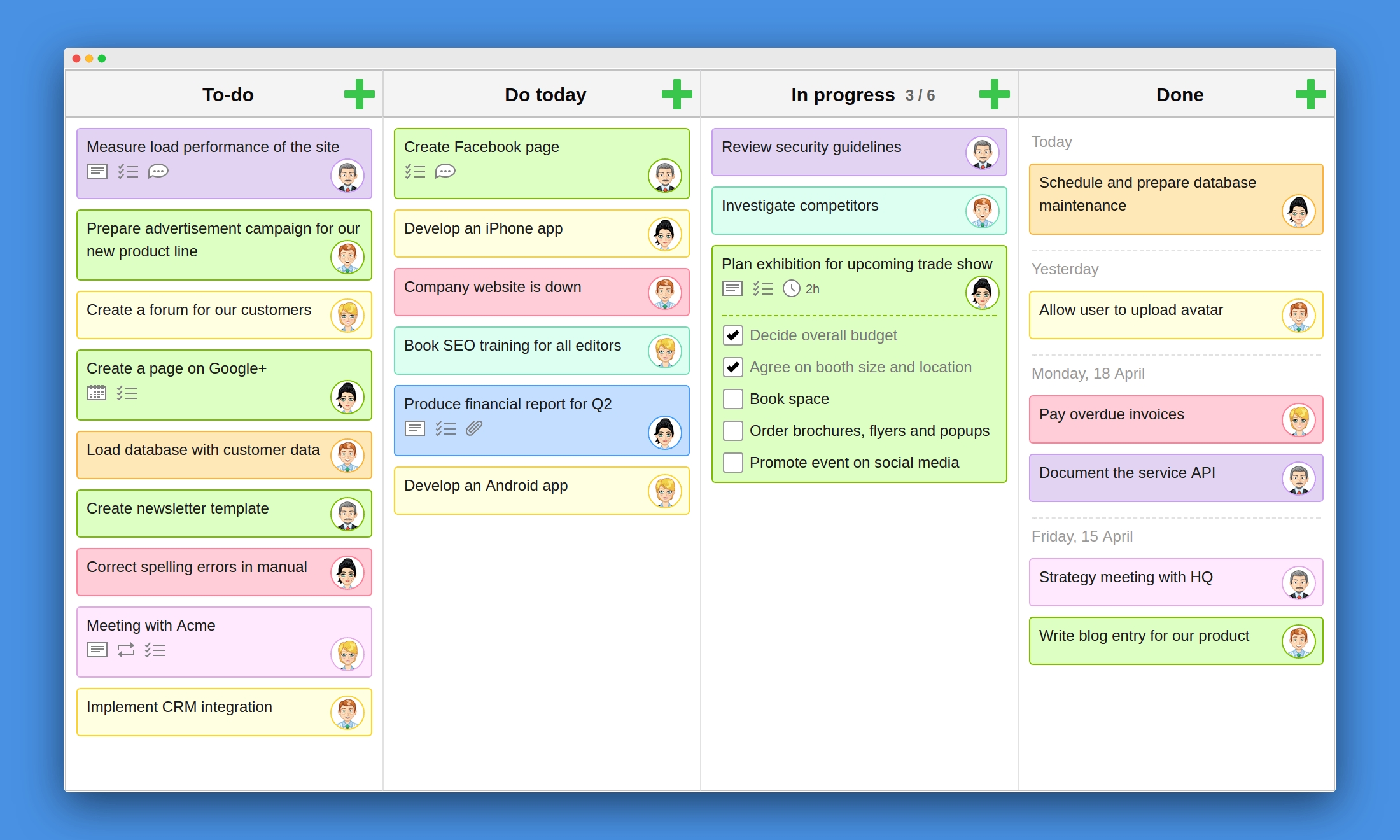Expand the 'Plan exhibition for trade show' card
The height and width of the screenshot is (840, 1400).
pyautogui.click(x=858, y=263)
